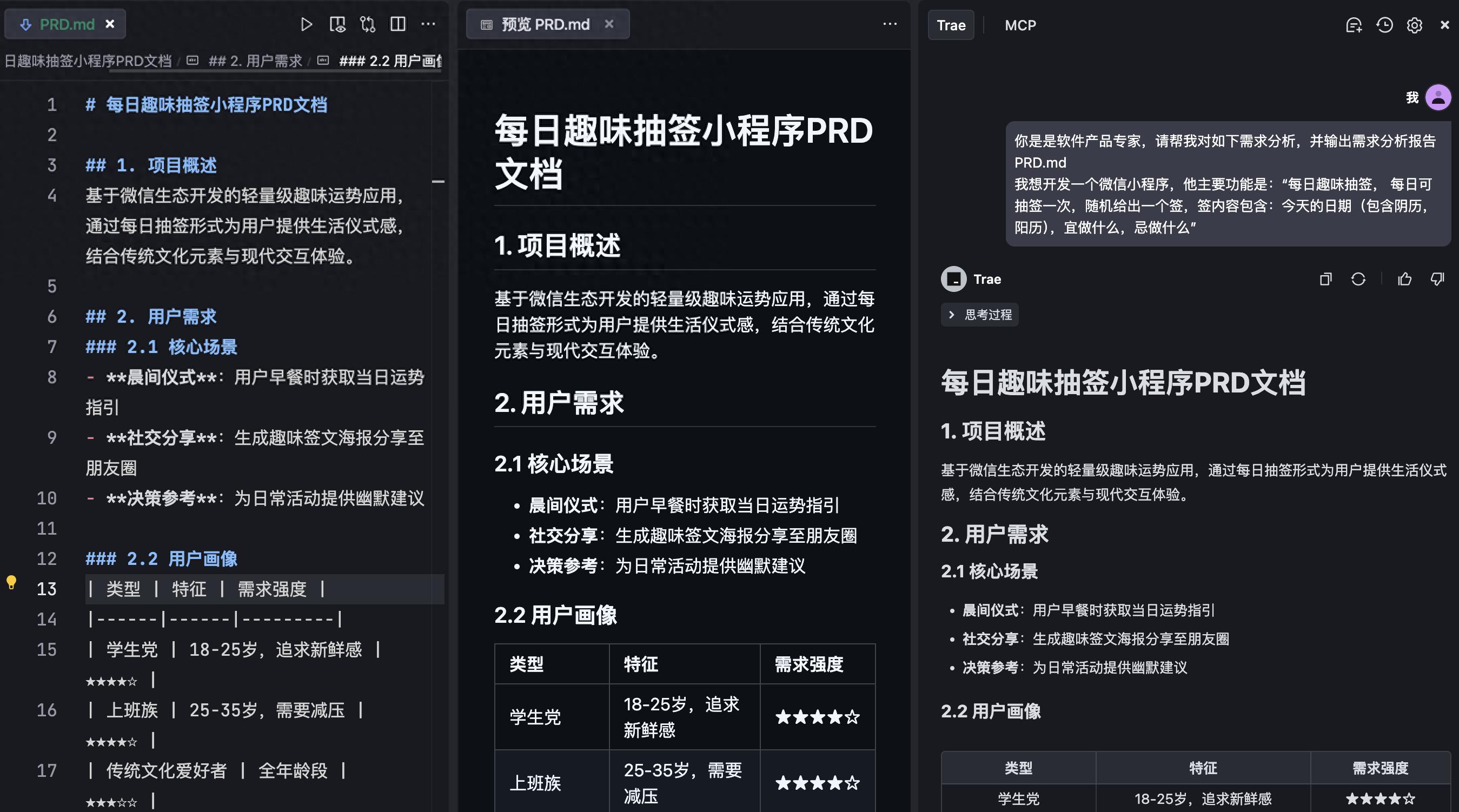Run the PRD.md file with the play icon
Image resolution: width=1459 pixels, height=812 pixels.
pyautogui.click(x=308, y=24)
